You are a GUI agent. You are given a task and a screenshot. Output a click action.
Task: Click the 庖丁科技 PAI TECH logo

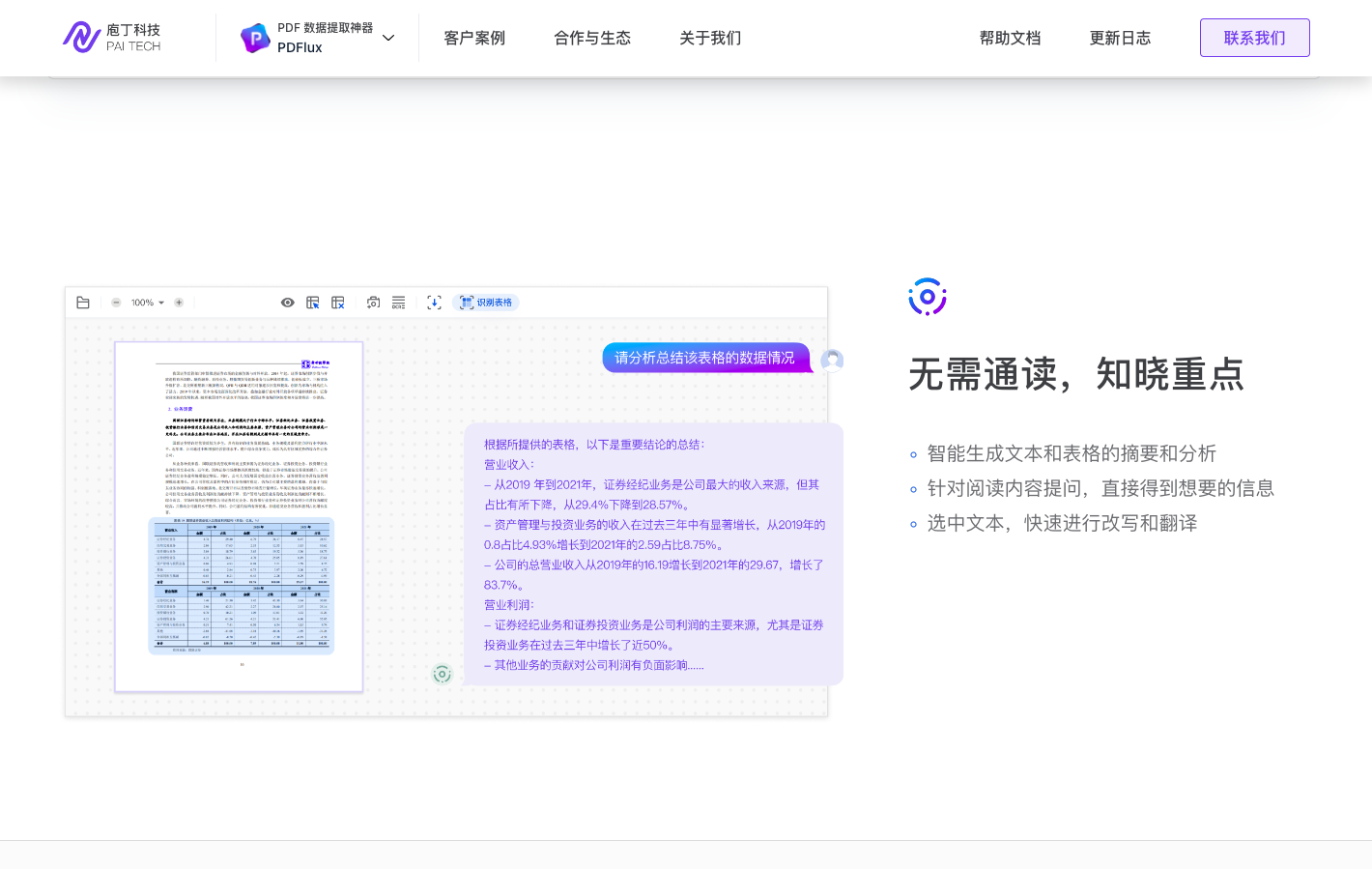112,38
